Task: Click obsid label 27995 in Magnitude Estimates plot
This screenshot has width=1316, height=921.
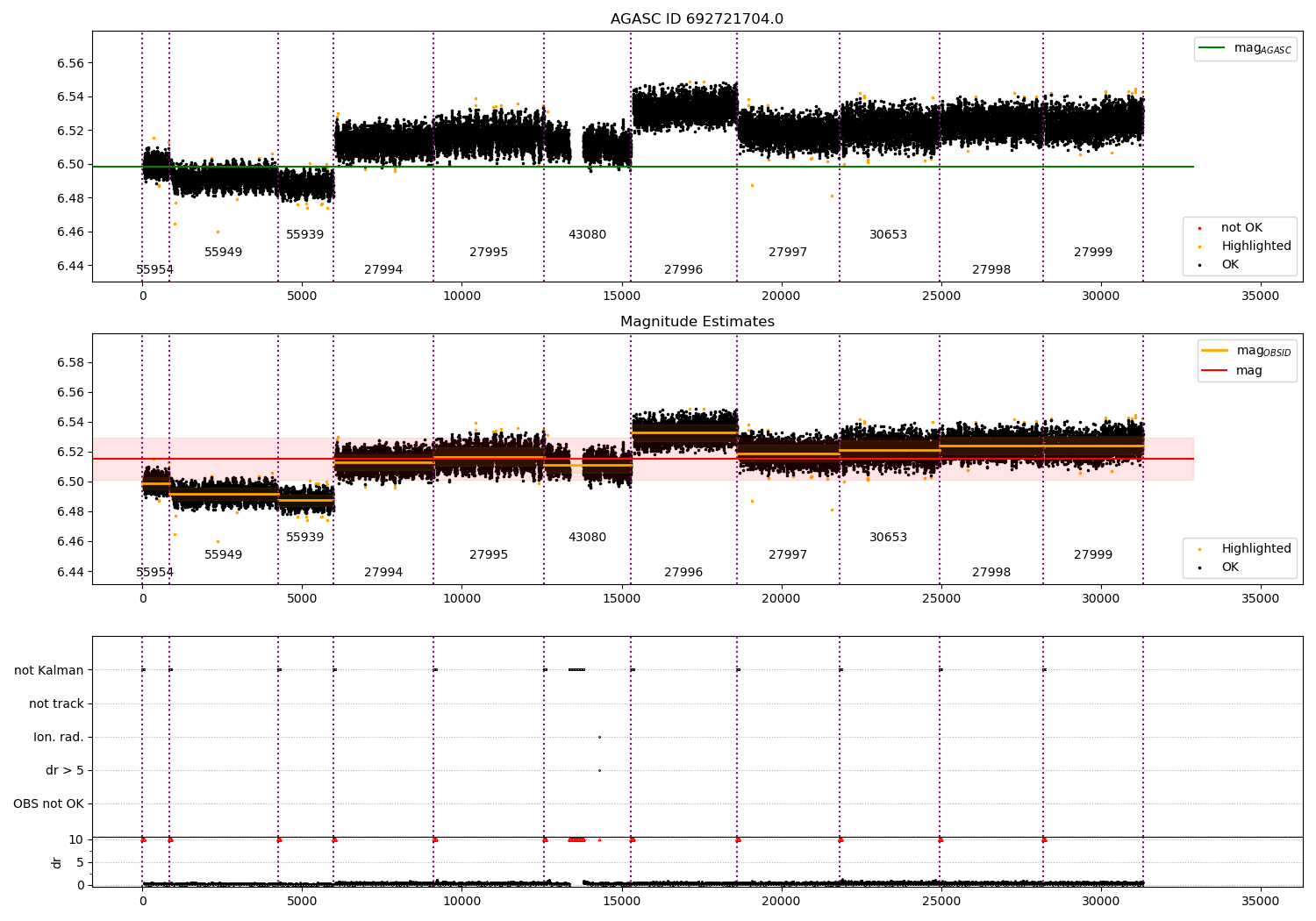Action: pos(489,555)
